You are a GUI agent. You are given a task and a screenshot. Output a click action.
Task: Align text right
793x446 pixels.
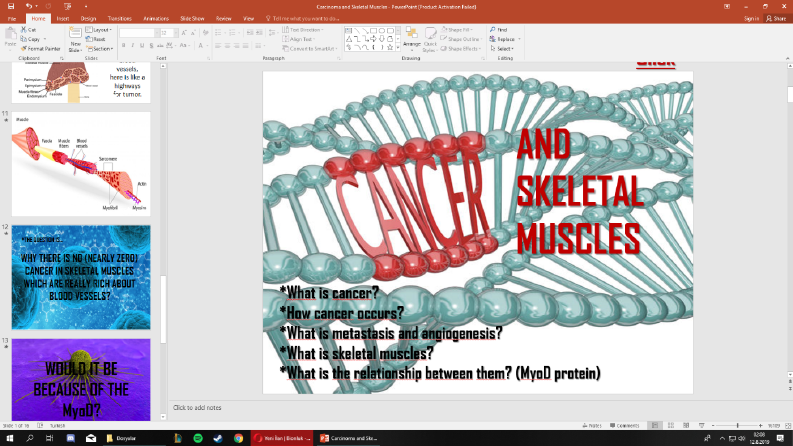(x=237, y=46)
